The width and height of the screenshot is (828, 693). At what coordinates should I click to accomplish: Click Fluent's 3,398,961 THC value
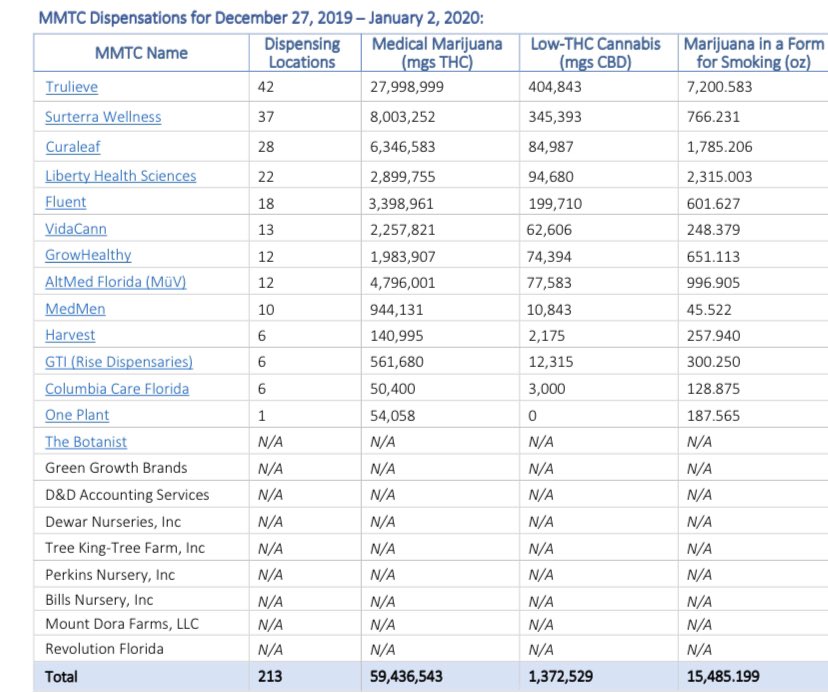coord(401,203)
